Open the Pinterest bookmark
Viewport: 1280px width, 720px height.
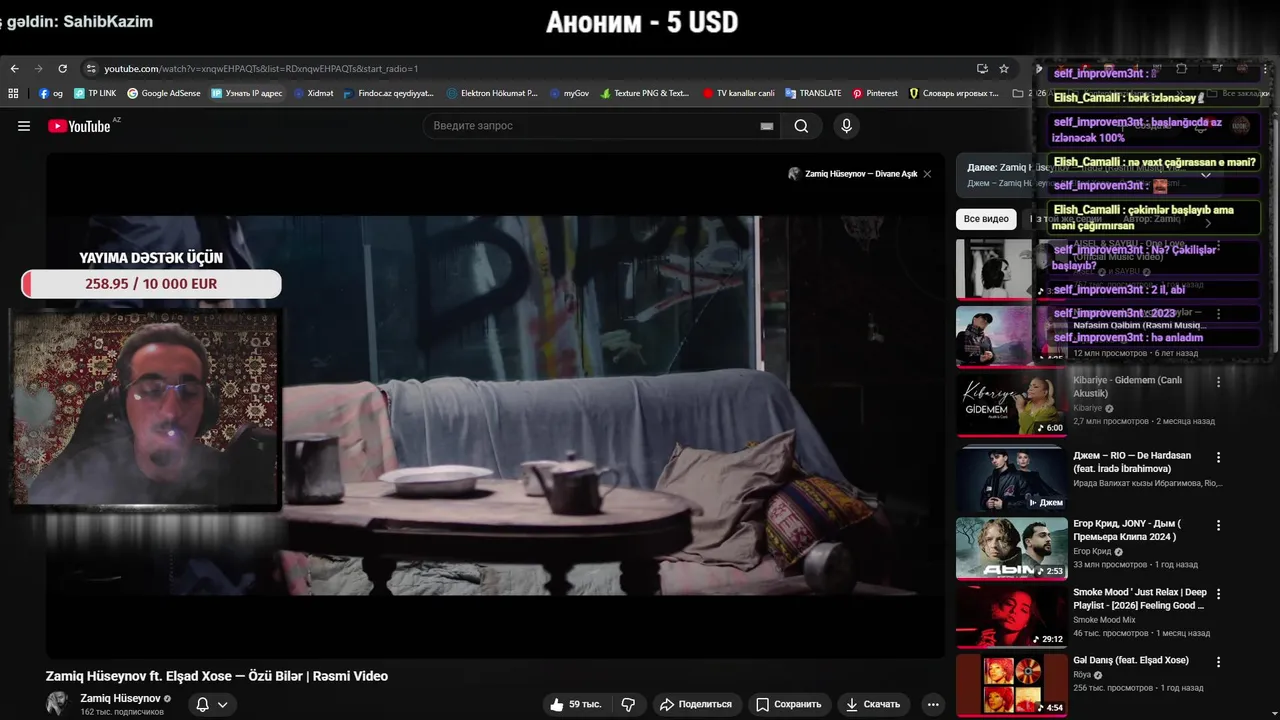click(x=875, y=93)
